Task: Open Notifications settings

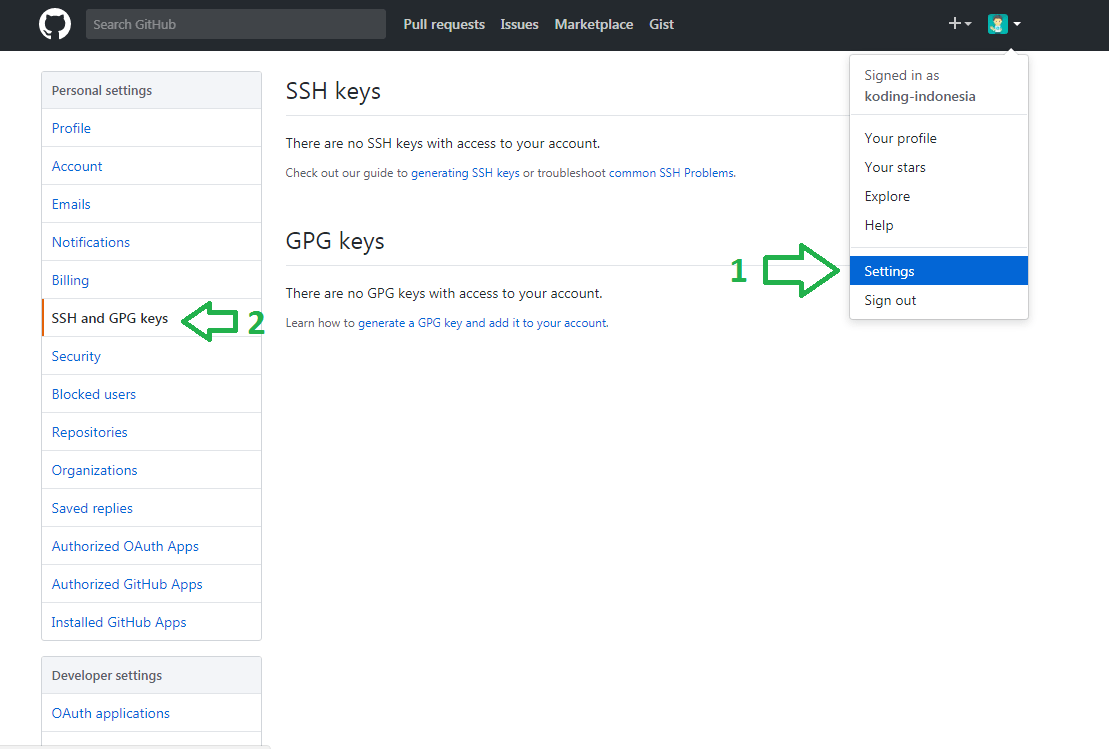Action: (x=151, y=242)
